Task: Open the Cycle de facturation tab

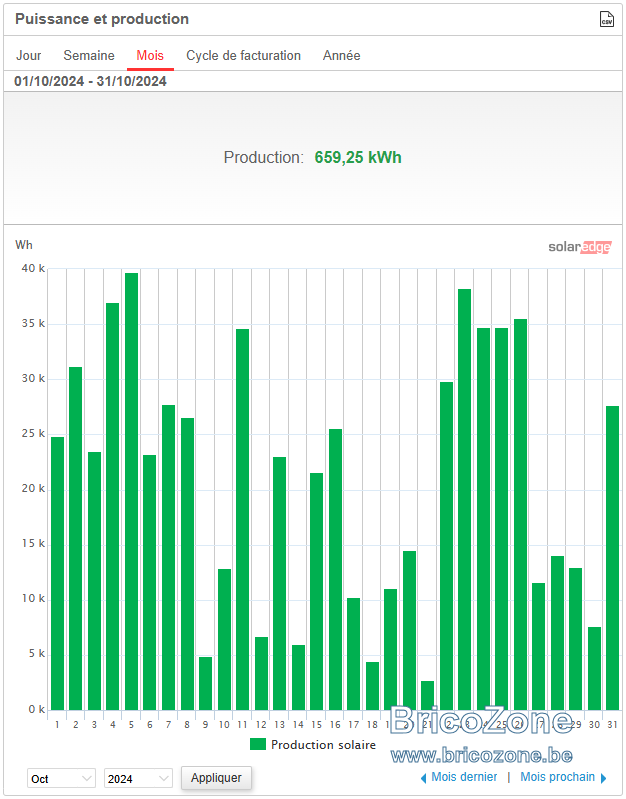Action: click(x=243, y=55)
